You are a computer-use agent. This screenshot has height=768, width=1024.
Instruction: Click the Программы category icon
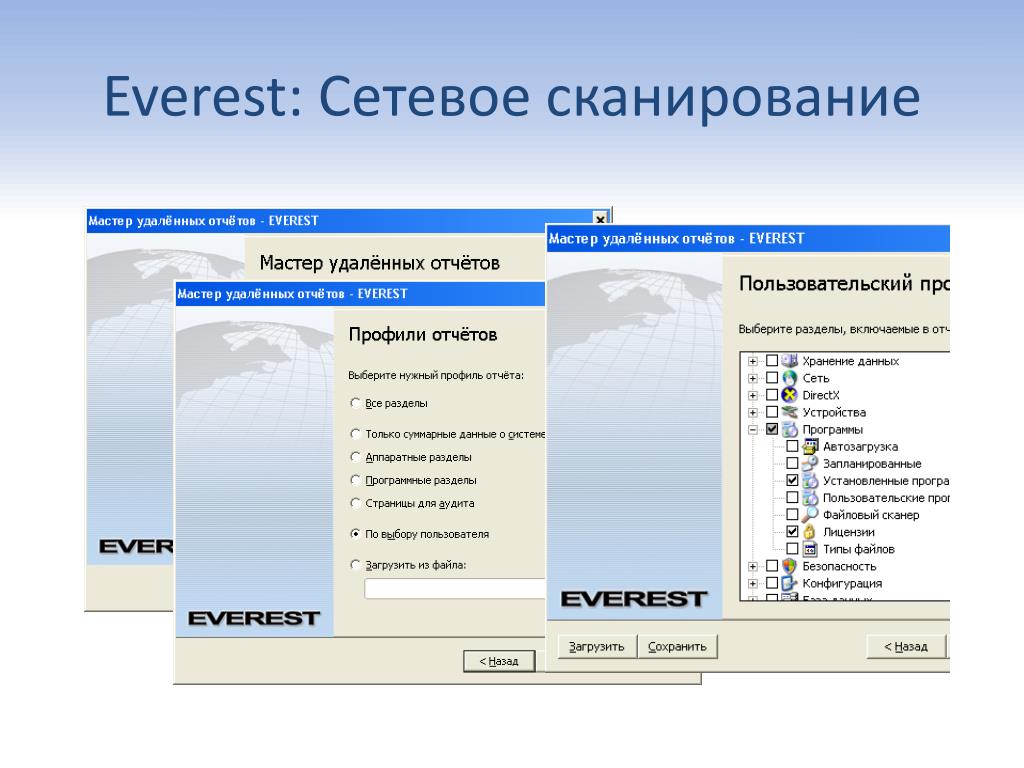[790, 429]
